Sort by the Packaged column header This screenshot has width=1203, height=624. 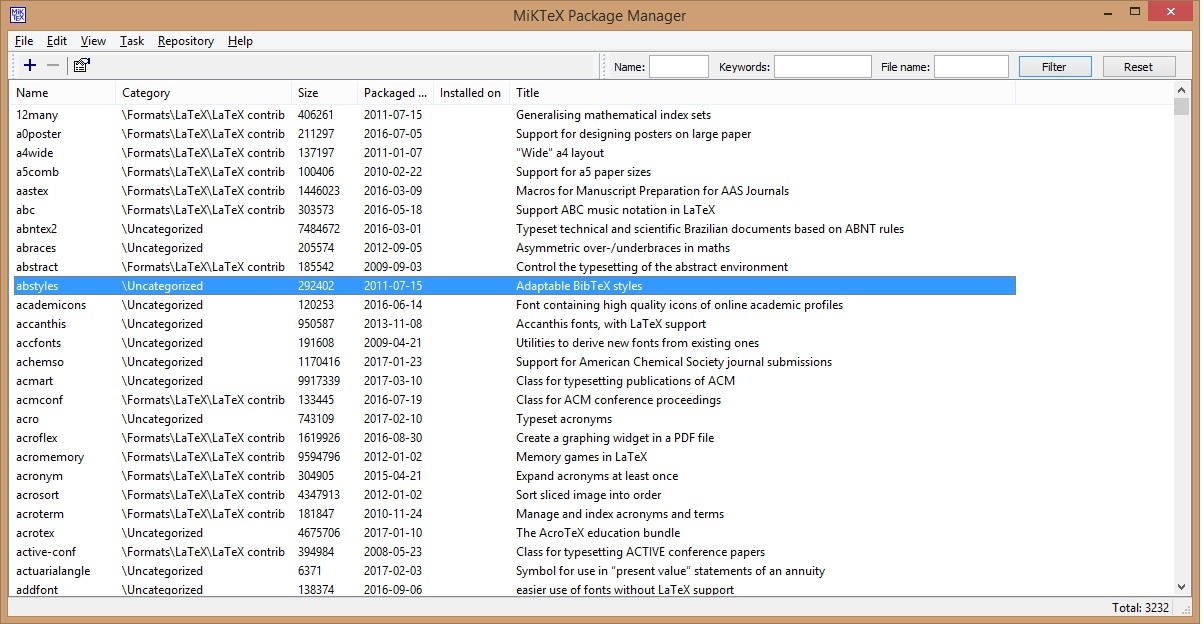click(396, 93)
